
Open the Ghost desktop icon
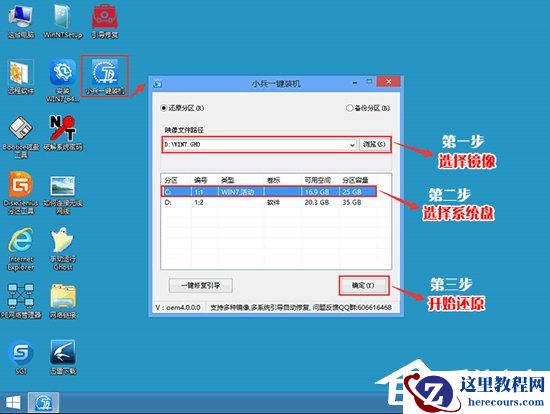point(63,249)
